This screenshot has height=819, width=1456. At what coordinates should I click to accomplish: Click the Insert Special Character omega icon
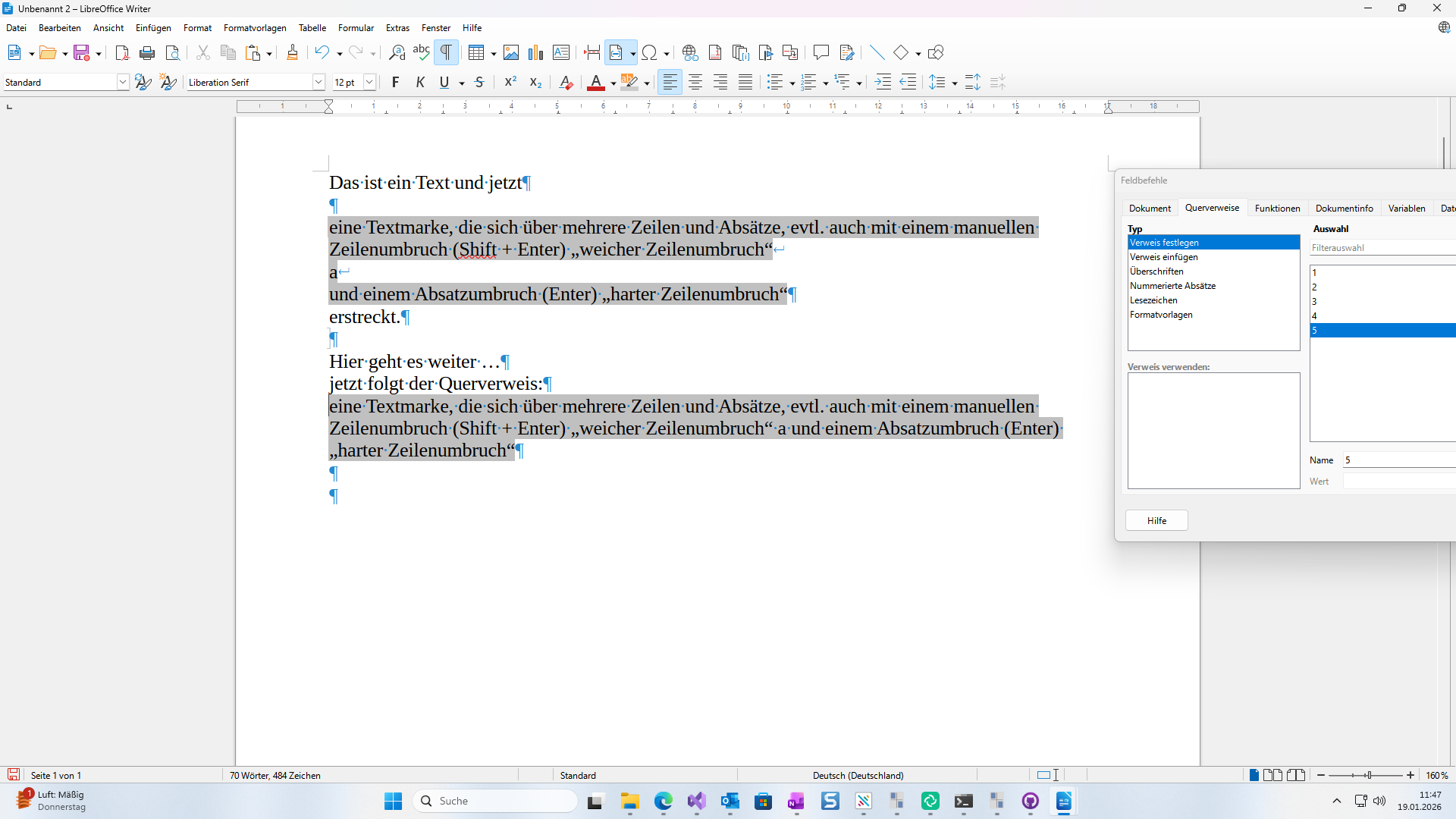[649, 52]
